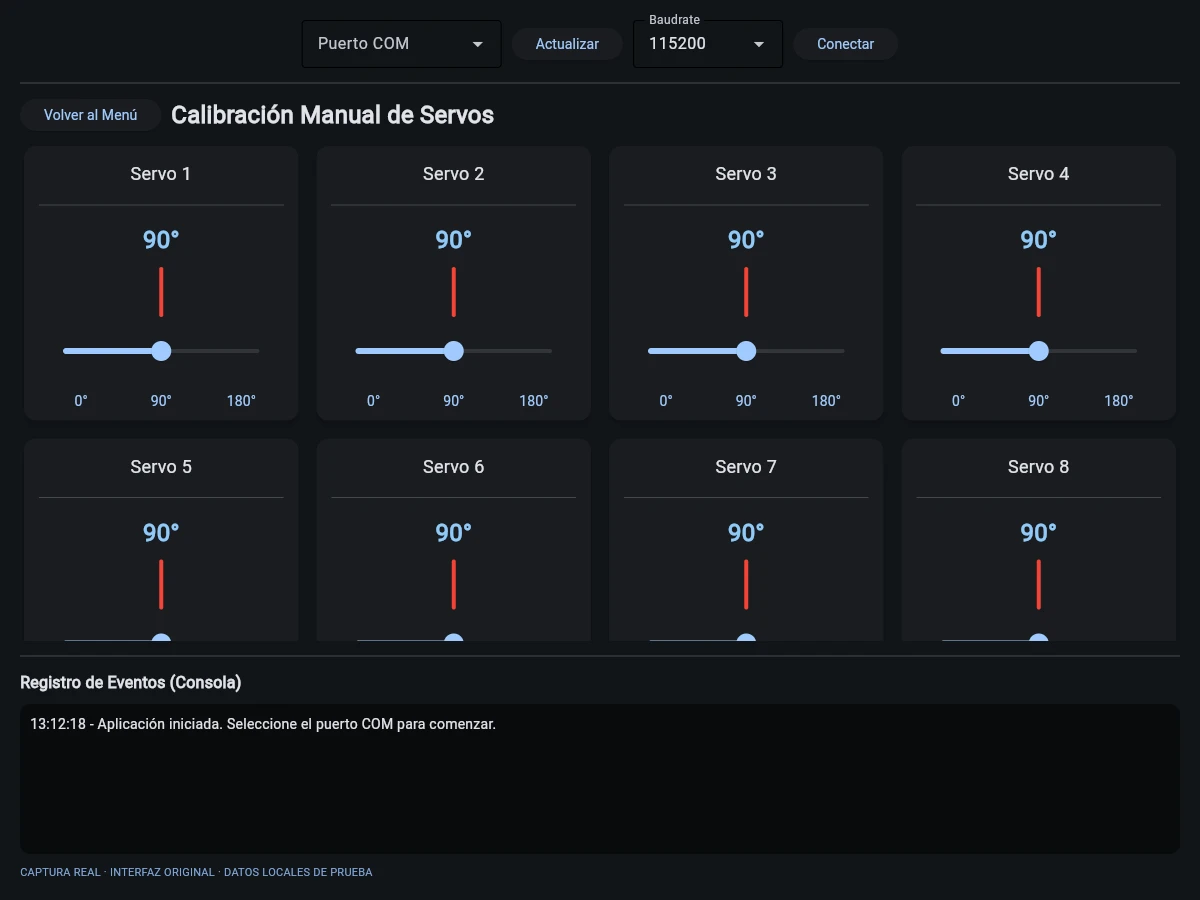Click the 90° tick label below Servo 4 slider
Viewport: 1200px width, 900px height.
pos(1039,401)
